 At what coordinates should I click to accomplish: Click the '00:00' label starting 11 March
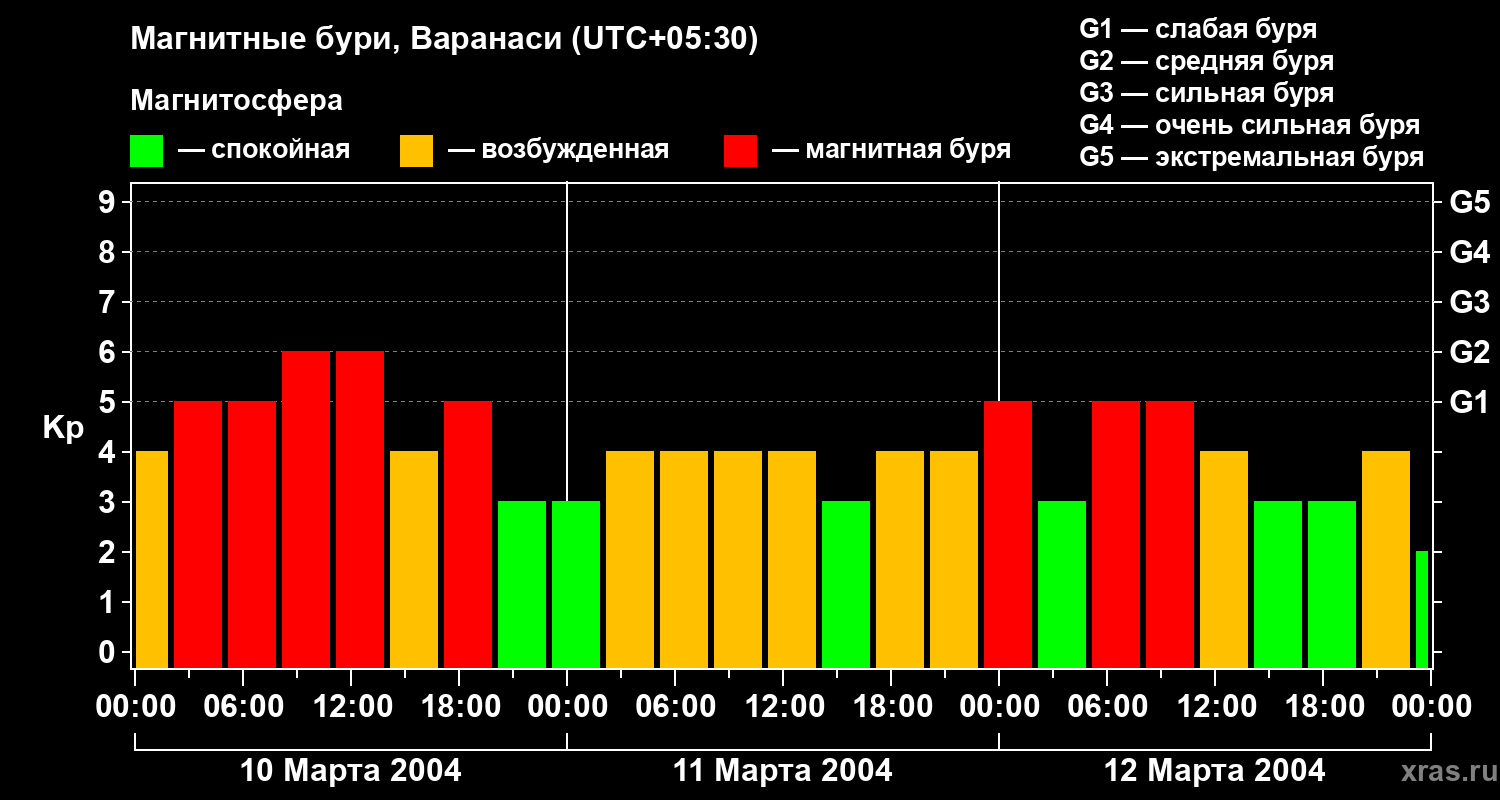567,707
